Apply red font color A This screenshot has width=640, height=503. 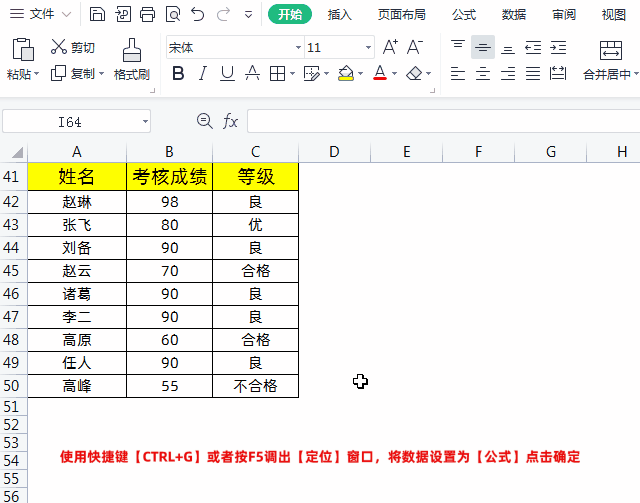(x=380, y=73)
